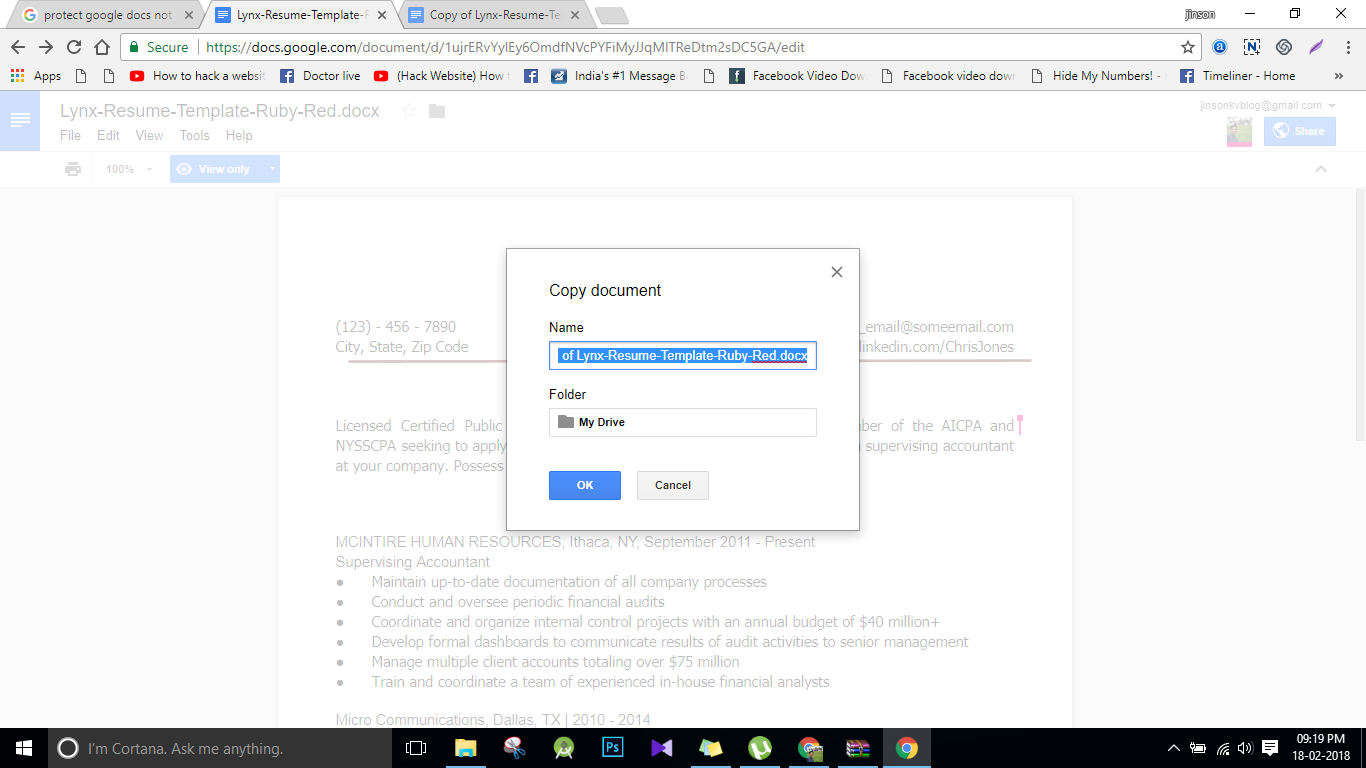Cancel the Copy document dialog

pyautogui.click(x=673, y=485)
